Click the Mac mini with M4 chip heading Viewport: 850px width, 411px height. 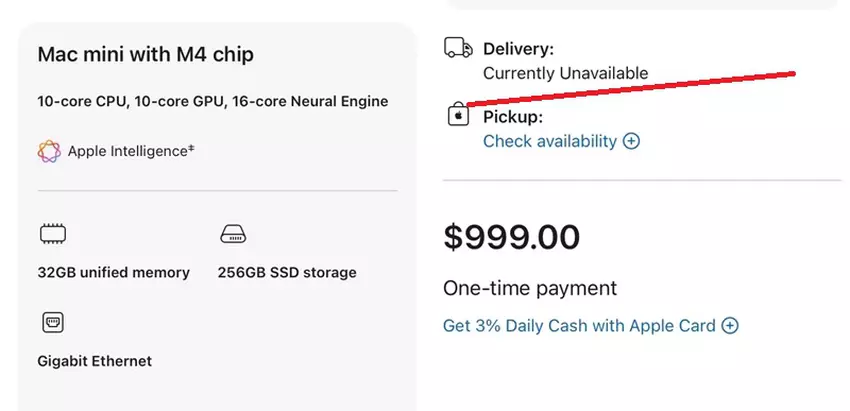point(145,54)
